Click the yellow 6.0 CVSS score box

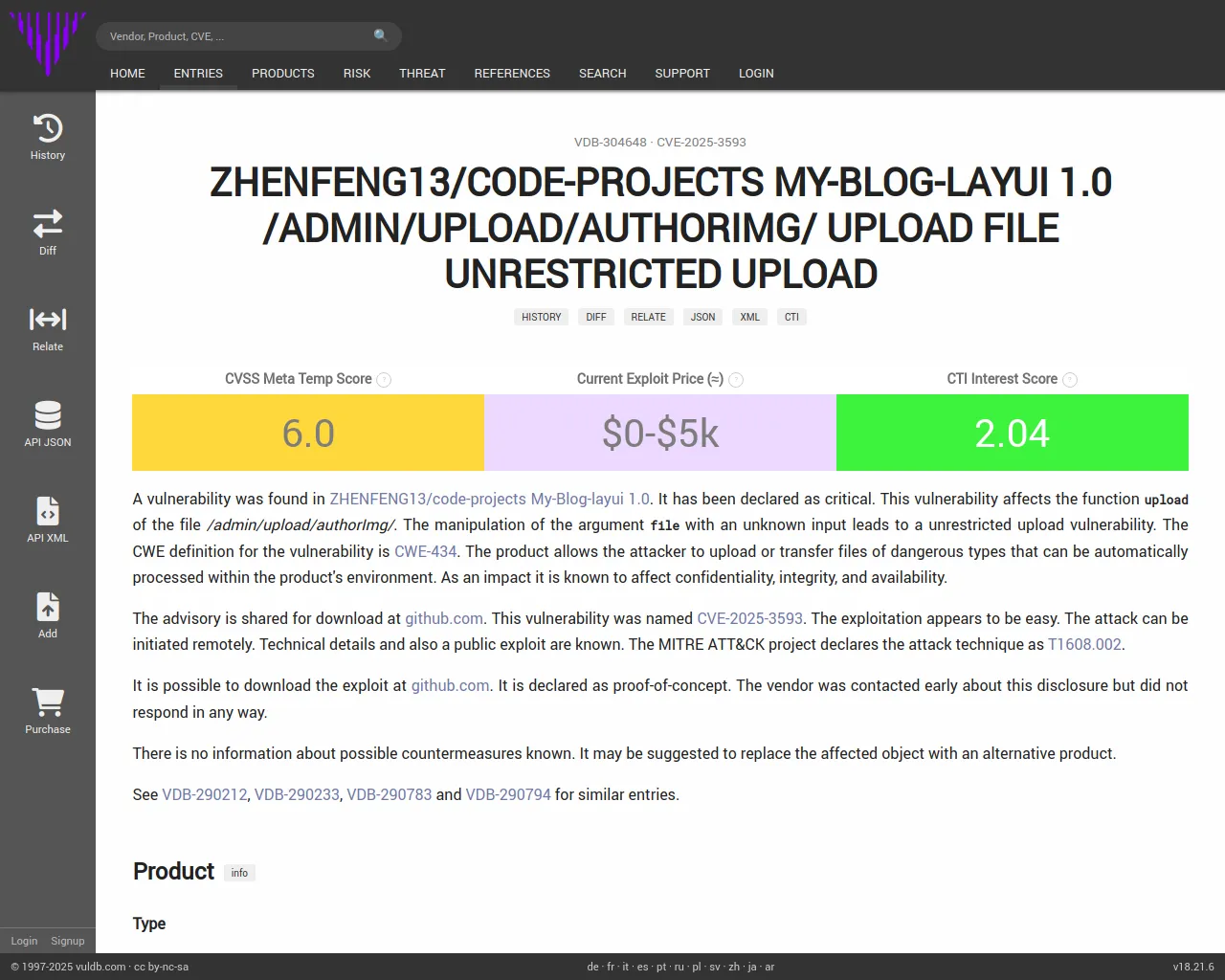pyautogui.click(x=308, y=433)
